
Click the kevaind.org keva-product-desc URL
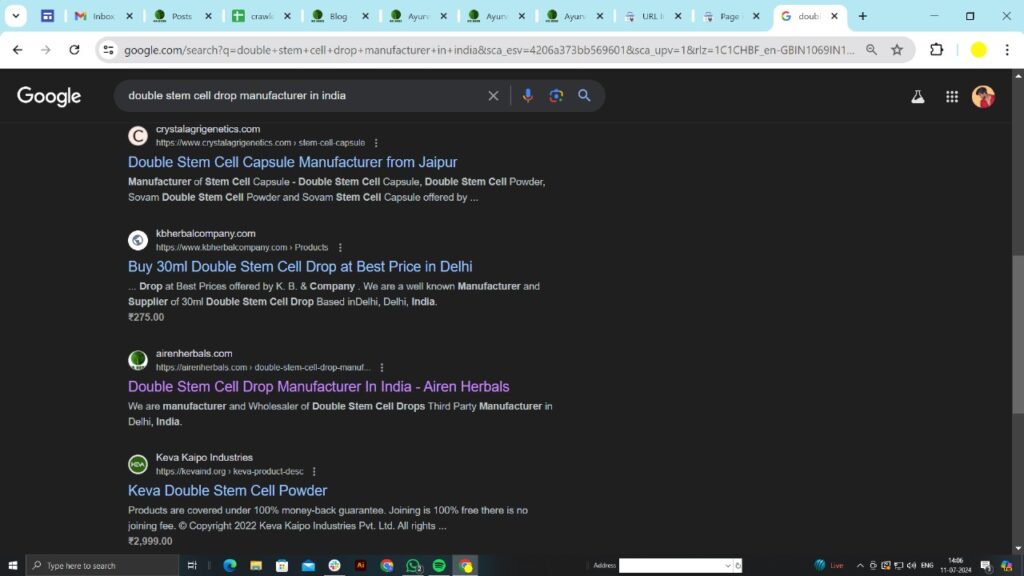point(229,472)
